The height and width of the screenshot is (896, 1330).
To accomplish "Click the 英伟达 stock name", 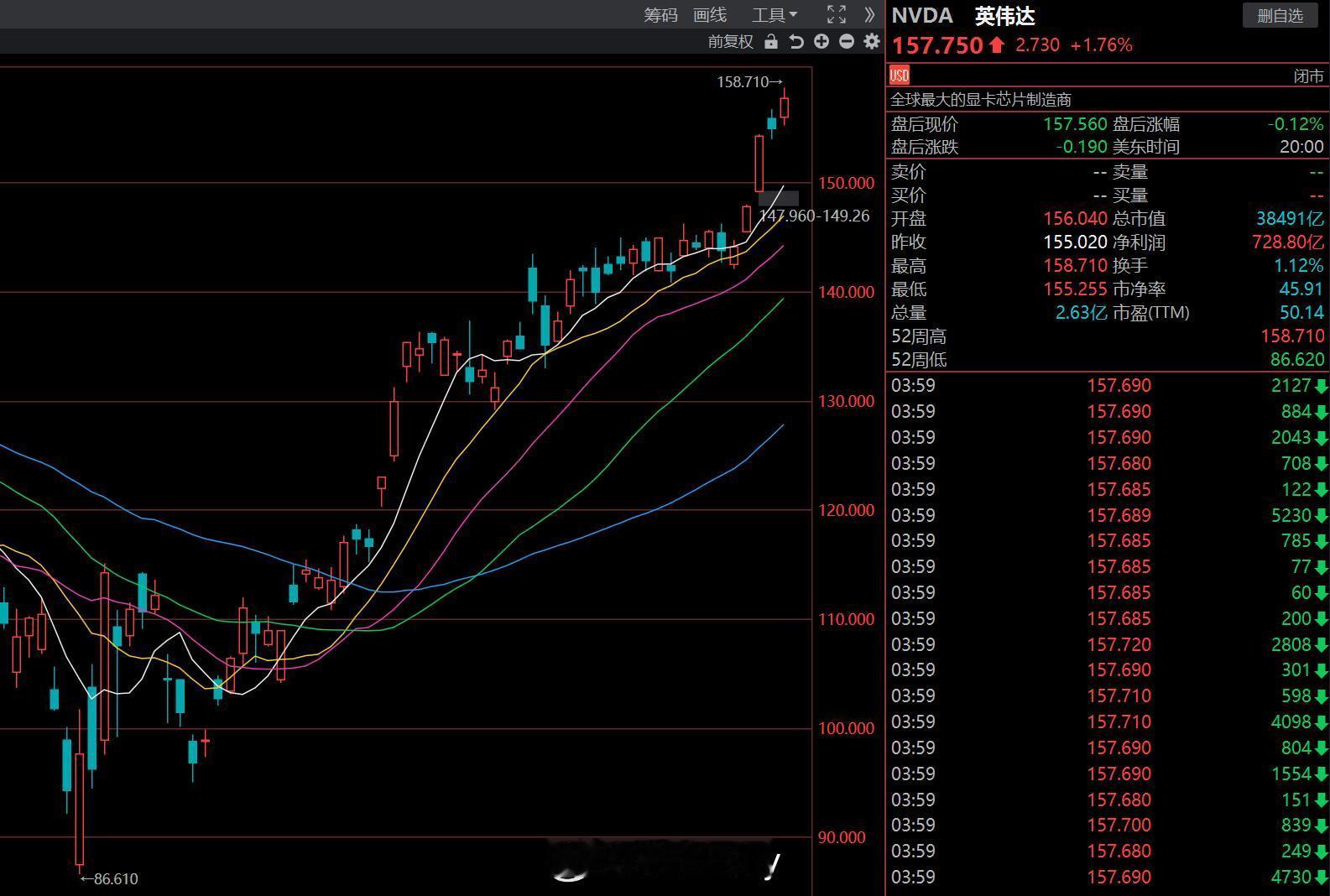I will (1005, 15).
